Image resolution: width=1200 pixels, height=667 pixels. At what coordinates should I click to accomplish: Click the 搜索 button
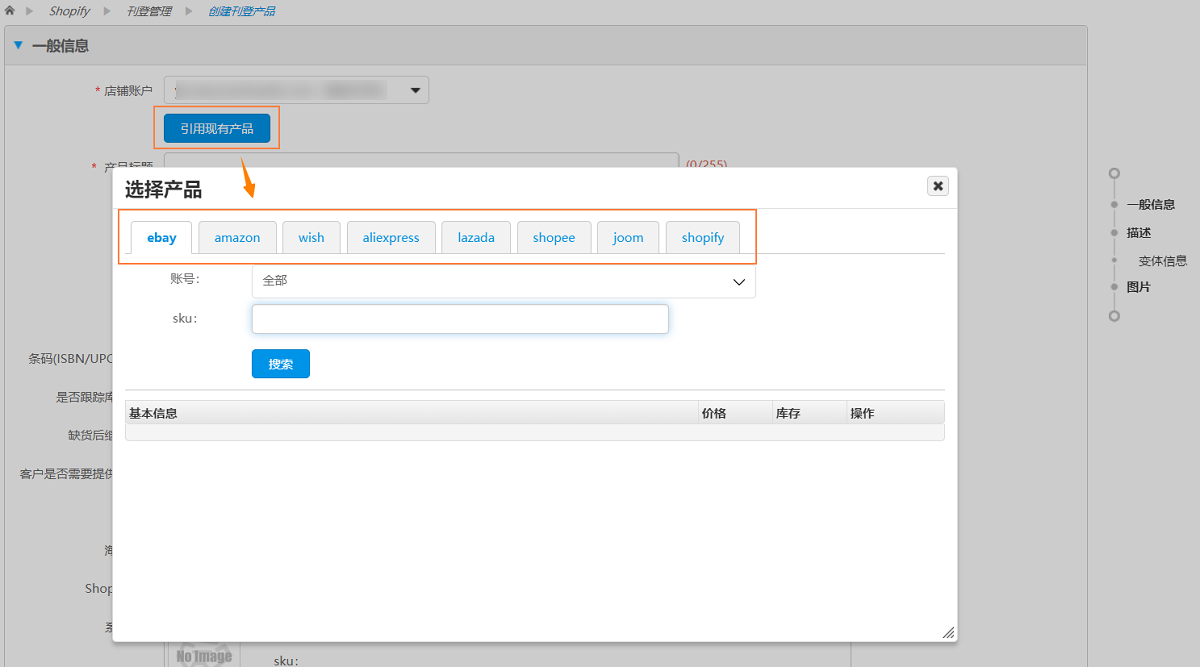281,364
